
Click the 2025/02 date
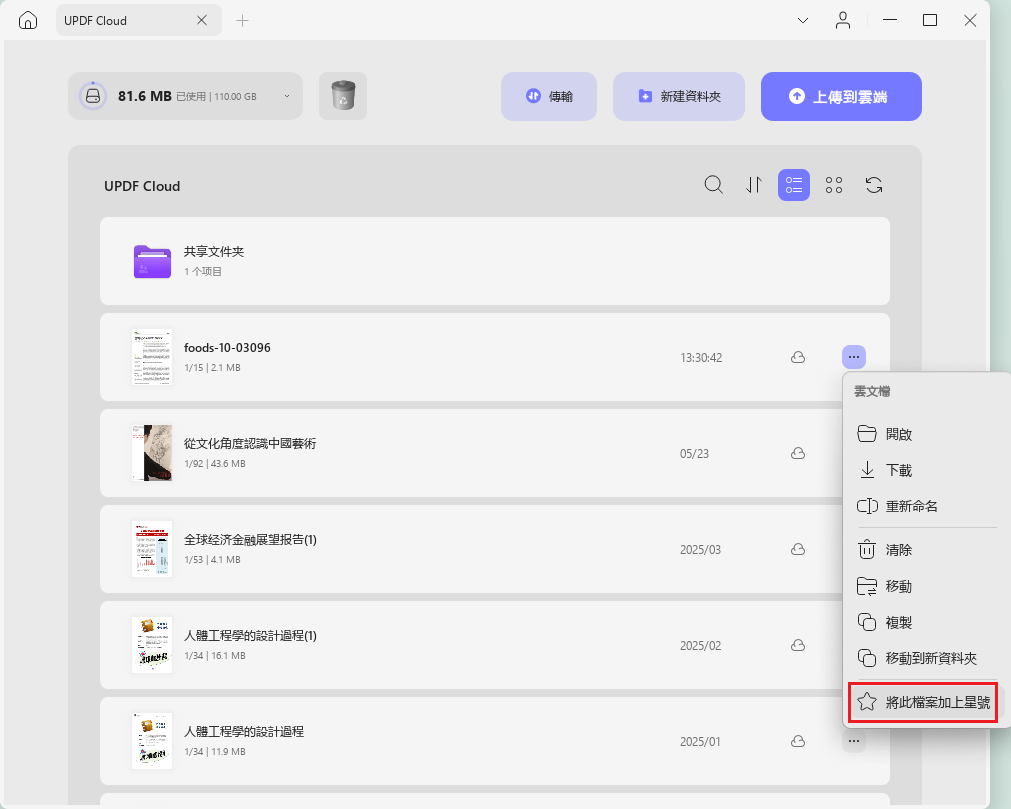tap(700, 646)
